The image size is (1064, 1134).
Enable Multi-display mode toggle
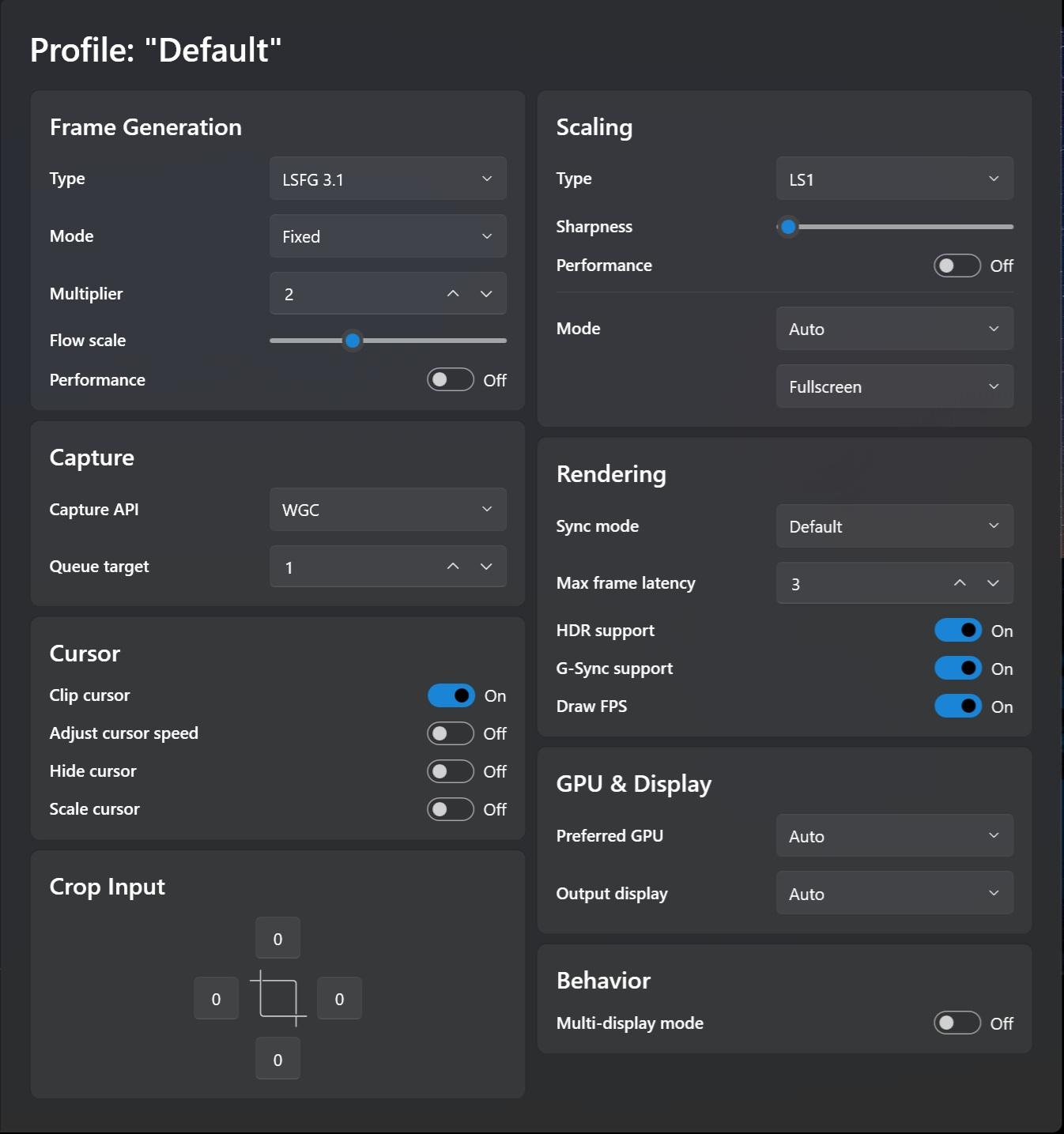[957, 1023]
